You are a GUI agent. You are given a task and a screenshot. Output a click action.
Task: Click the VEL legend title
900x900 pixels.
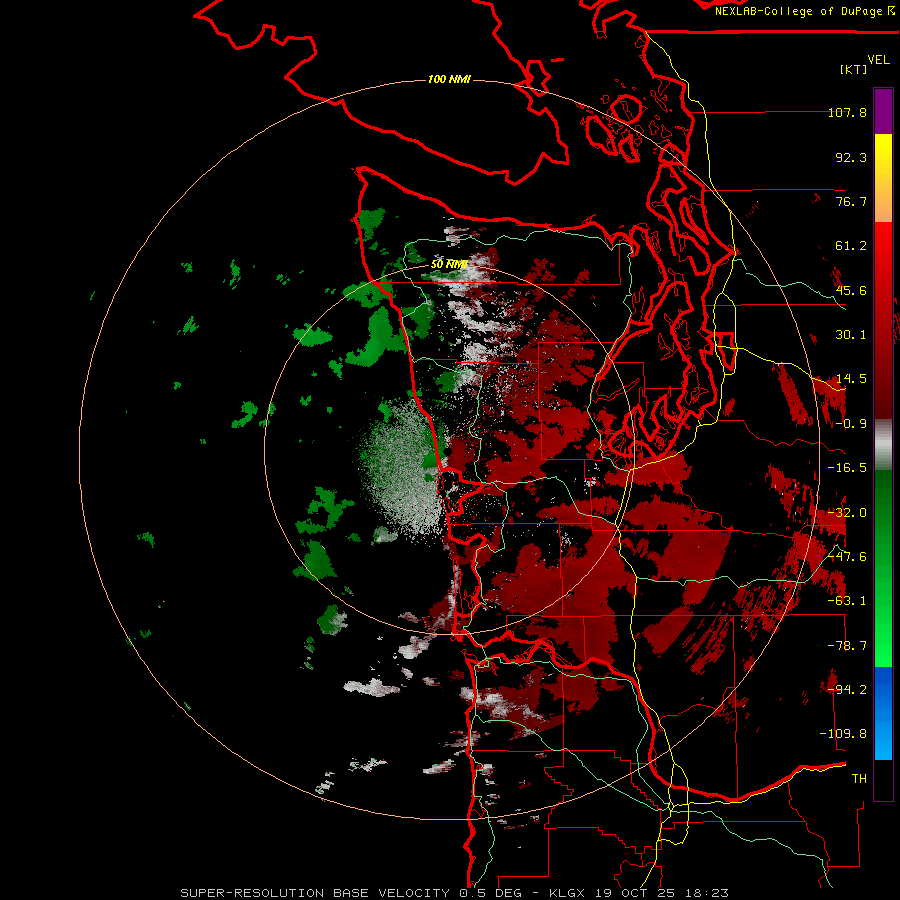878,60
